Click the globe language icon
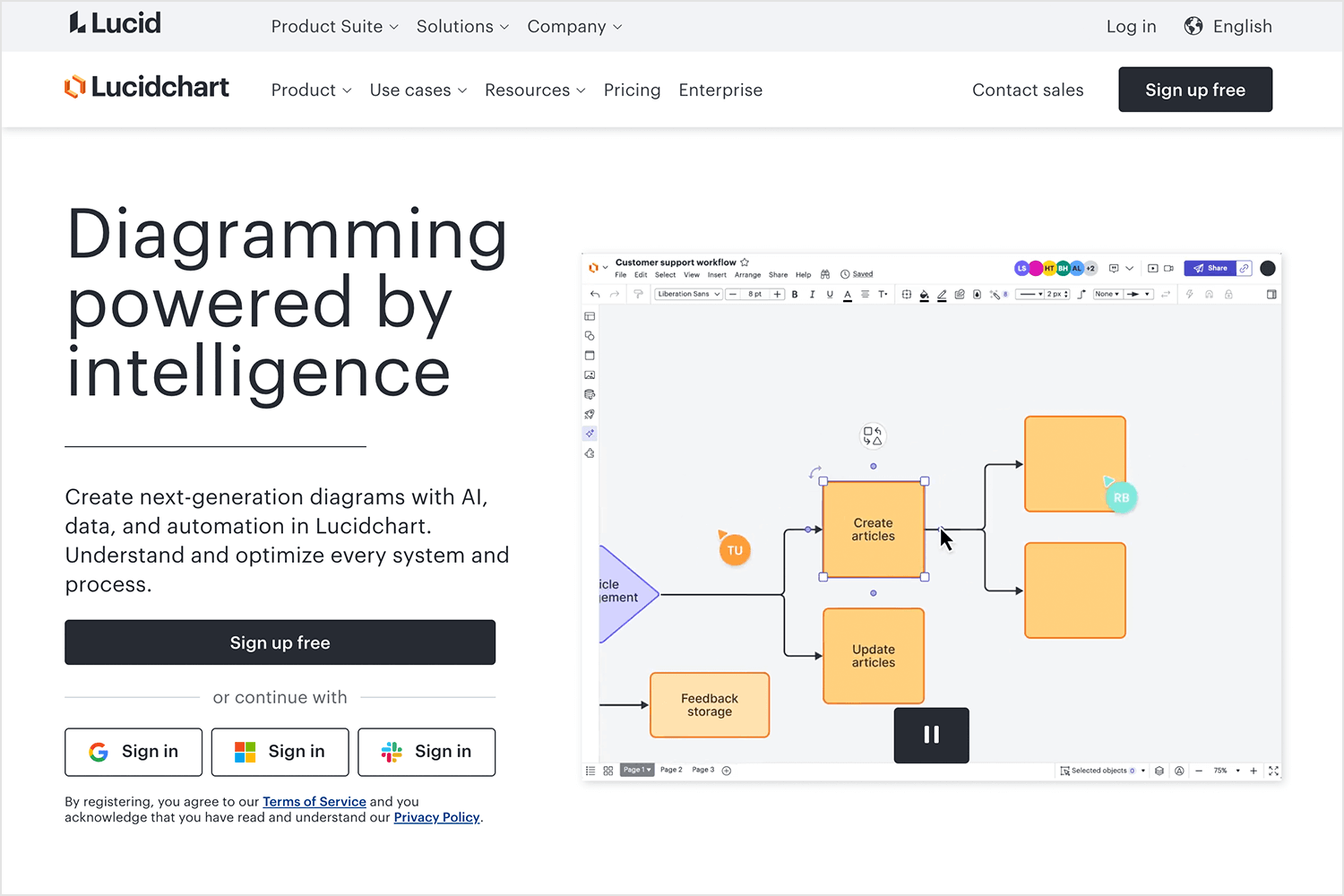Viewport: 1344px width, 896px height. (x=1193, y=26)
